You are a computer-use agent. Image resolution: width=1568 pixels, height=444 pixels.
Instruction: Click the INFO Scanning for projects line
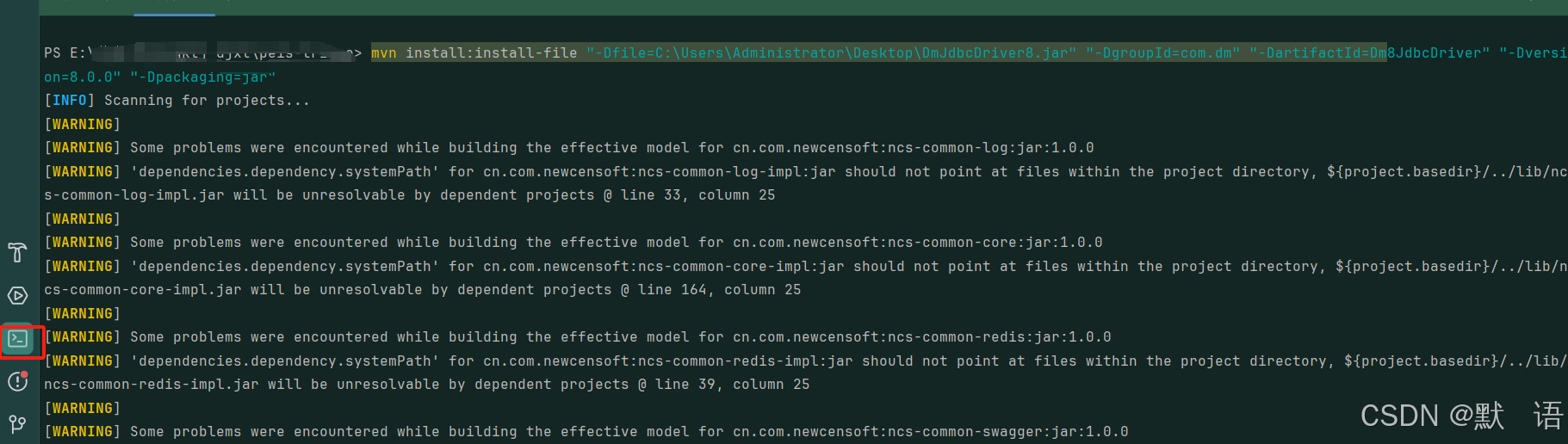[x=177, y=101]
